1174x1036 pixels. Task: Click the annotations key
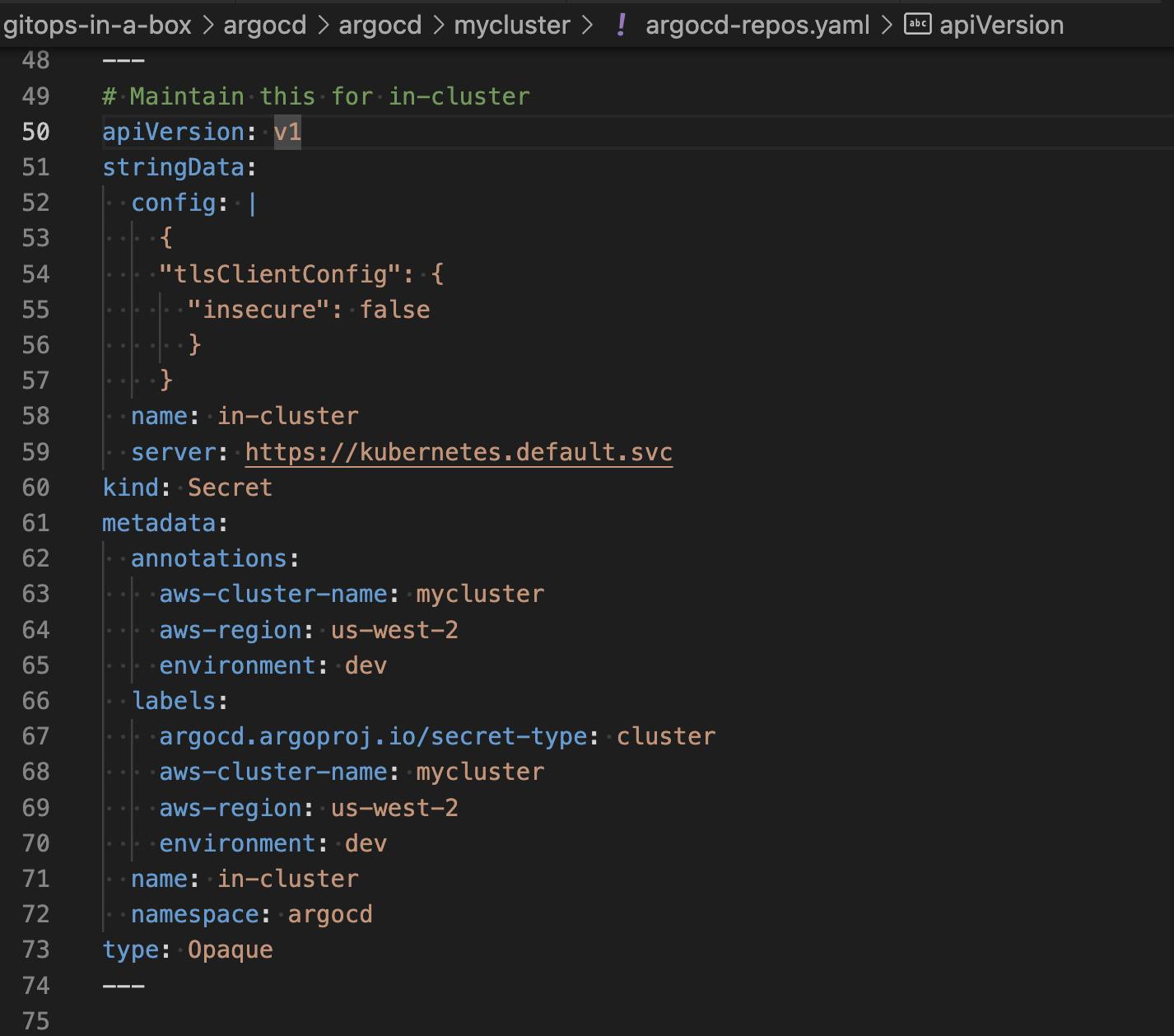click(208, 558)
